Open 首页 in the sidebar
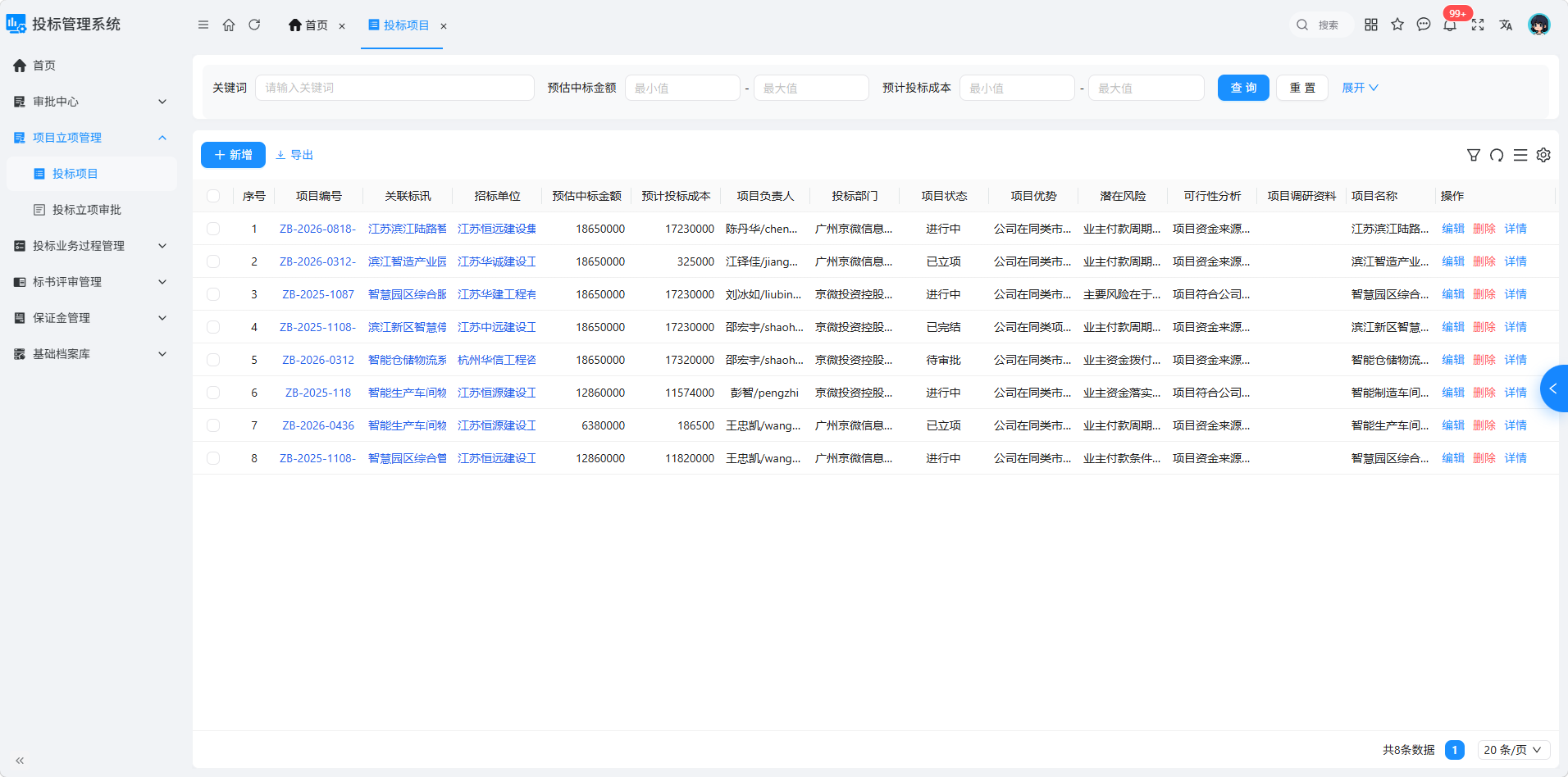This screenshot has width=1568, height=777. click(91, 66)
